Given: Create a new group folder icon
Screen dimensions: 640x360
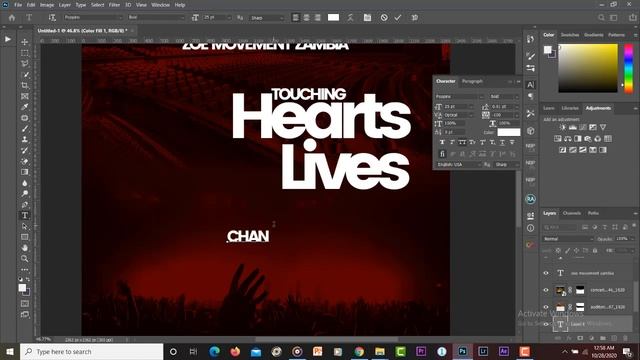Looking at the screenshot, I should pyautogui.click(x=603, y=338).
